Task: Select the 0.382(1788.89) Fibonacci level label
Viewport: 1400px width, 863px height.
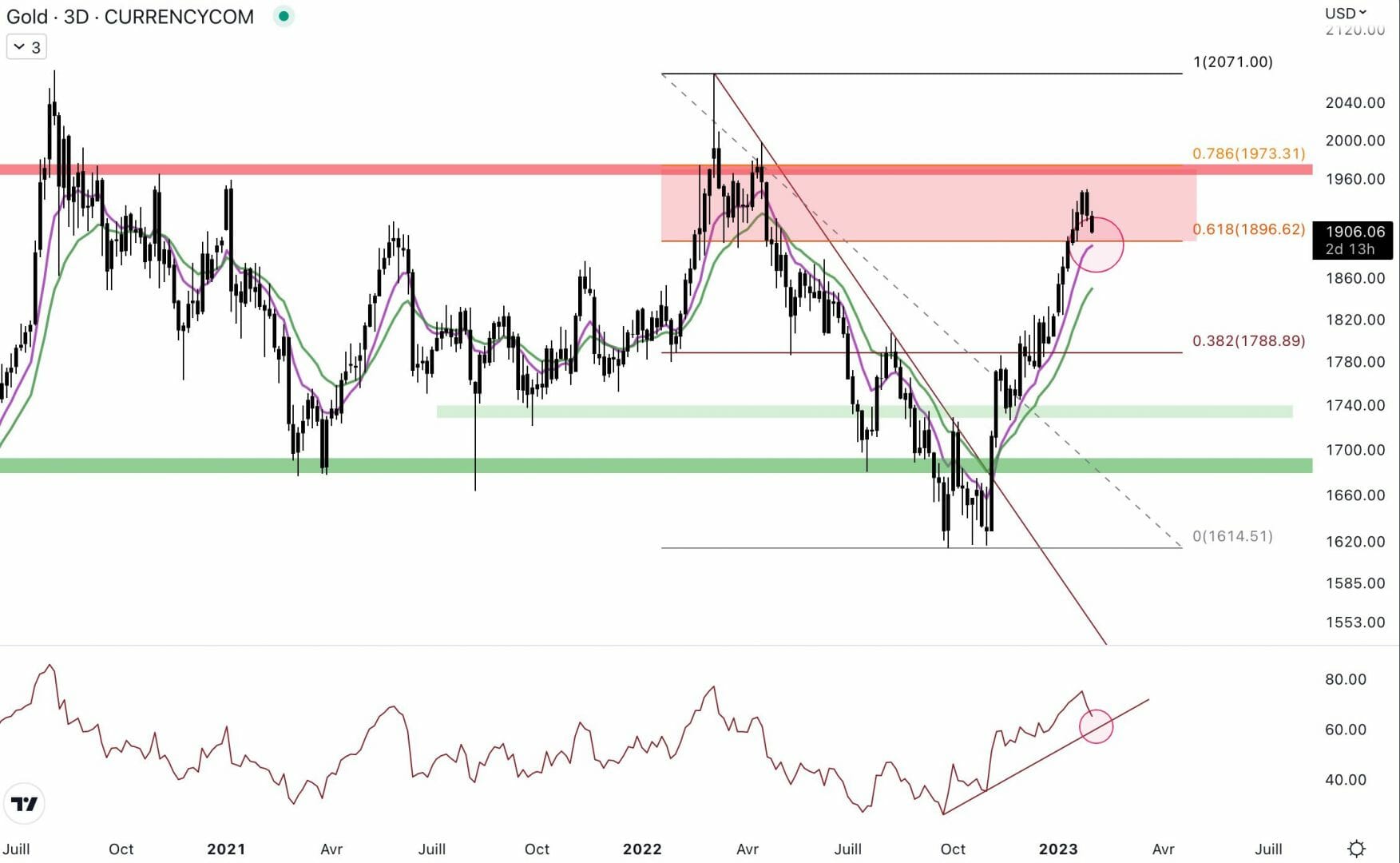Action: click(x=1248, y=341)
